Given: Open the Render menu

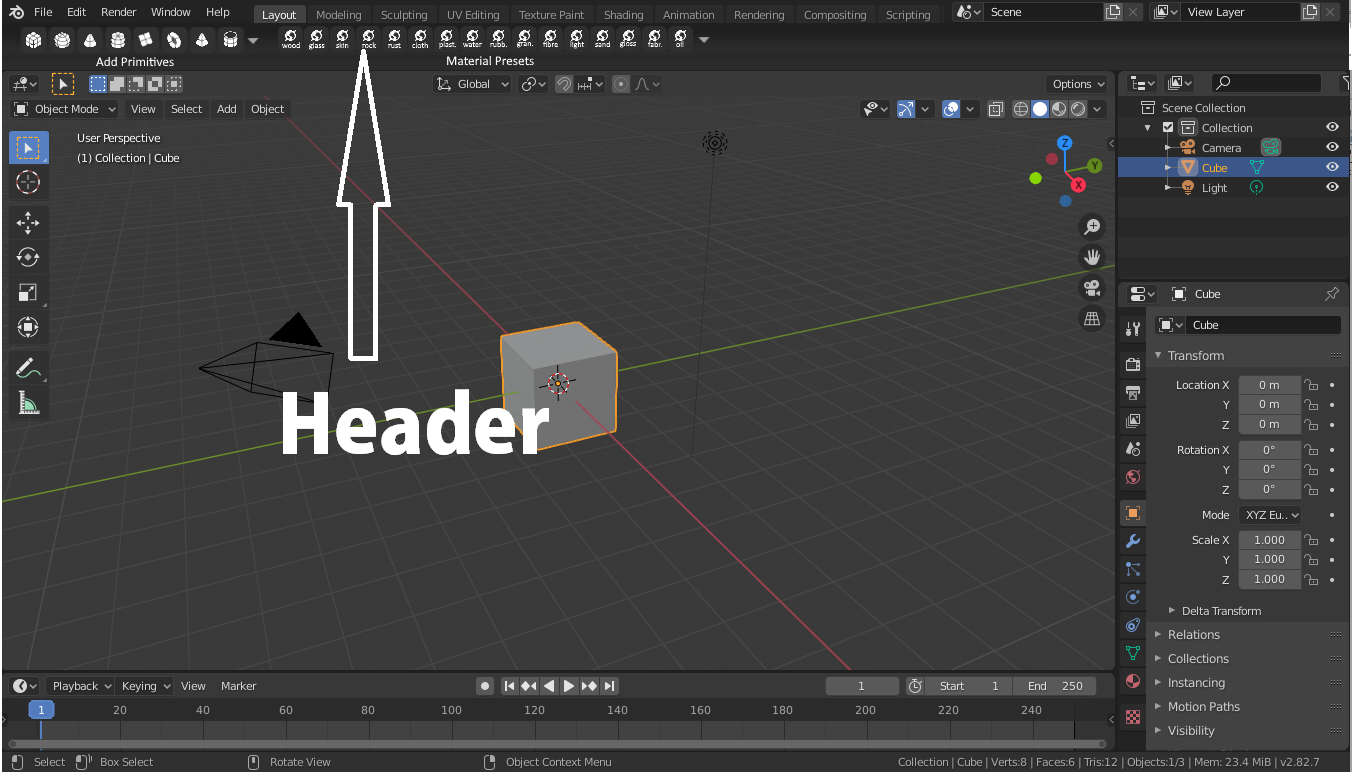Looking at the screenshot, I should [x=118, y=12].
